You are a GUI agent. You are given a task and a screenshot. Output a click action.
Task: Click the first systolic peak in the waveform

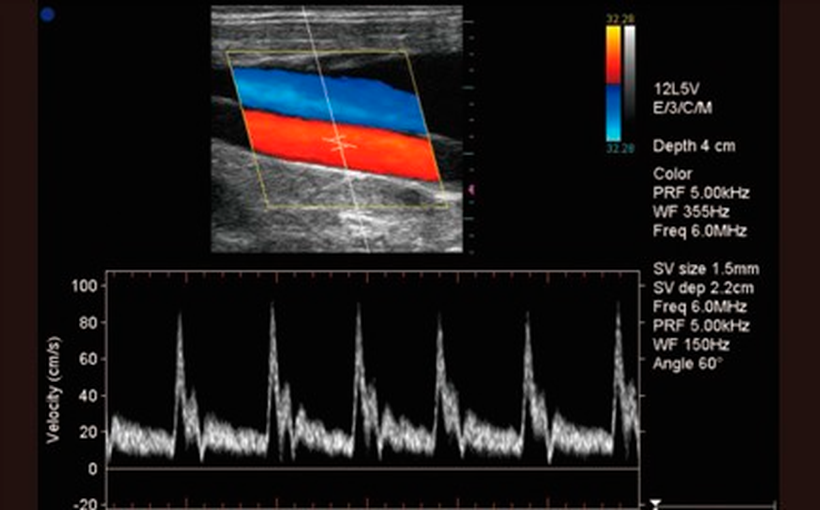pos(179,318)
